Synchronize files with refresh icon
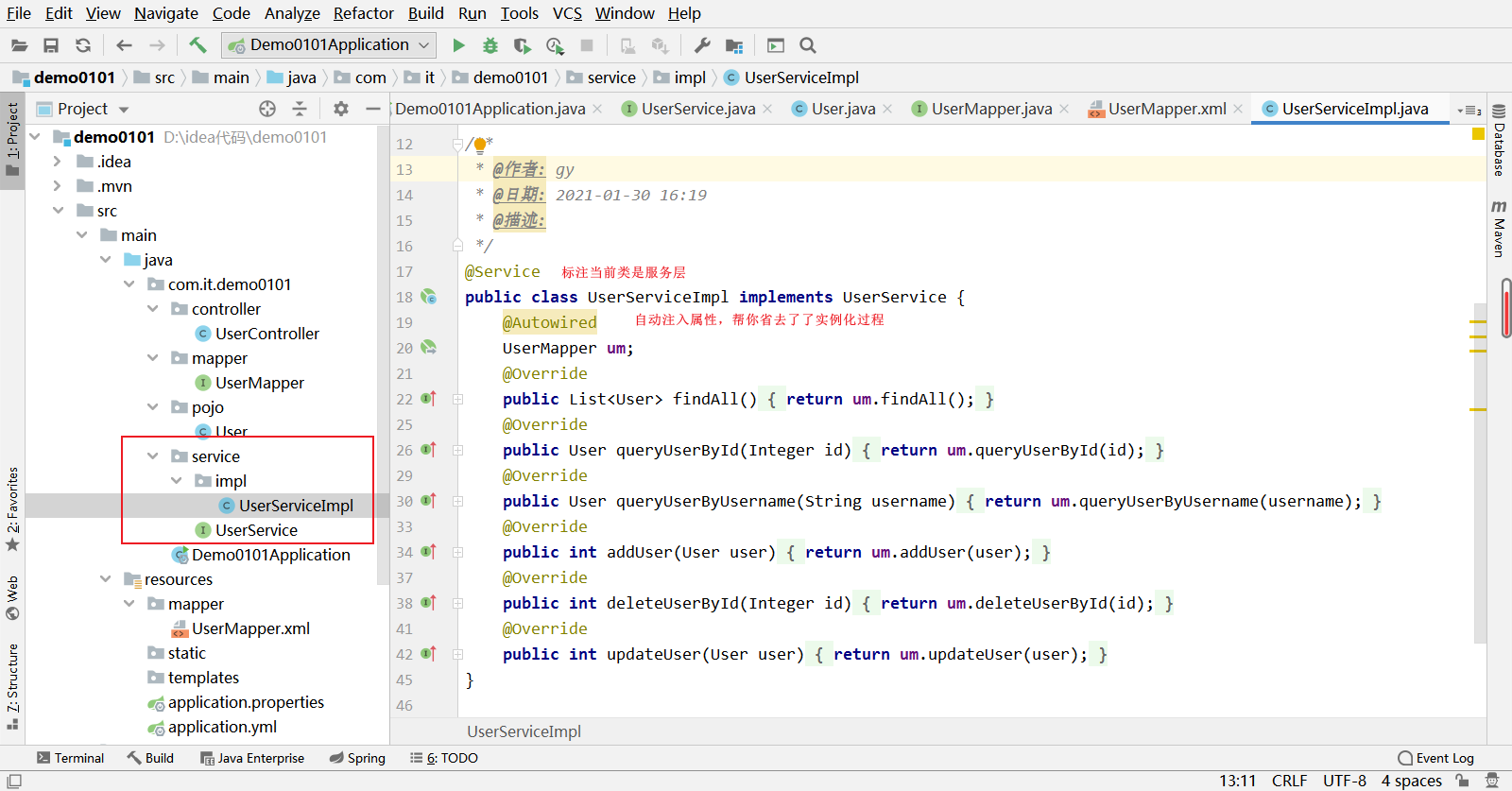The width and height of the screenshot is (1512, 791). point(83,45)
